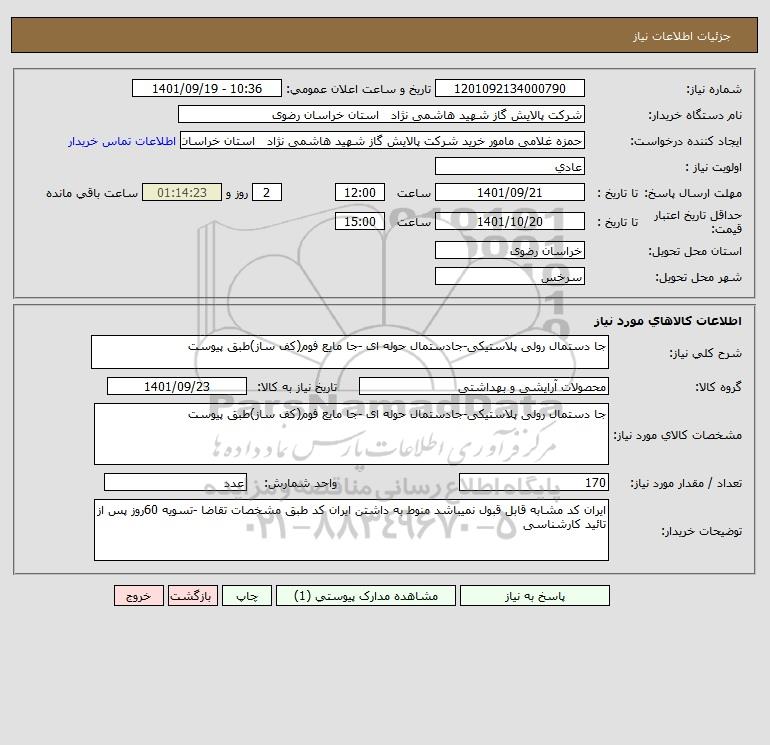Open مشاهده مدارک پیوستی (1) button

[x=366, y=596]
